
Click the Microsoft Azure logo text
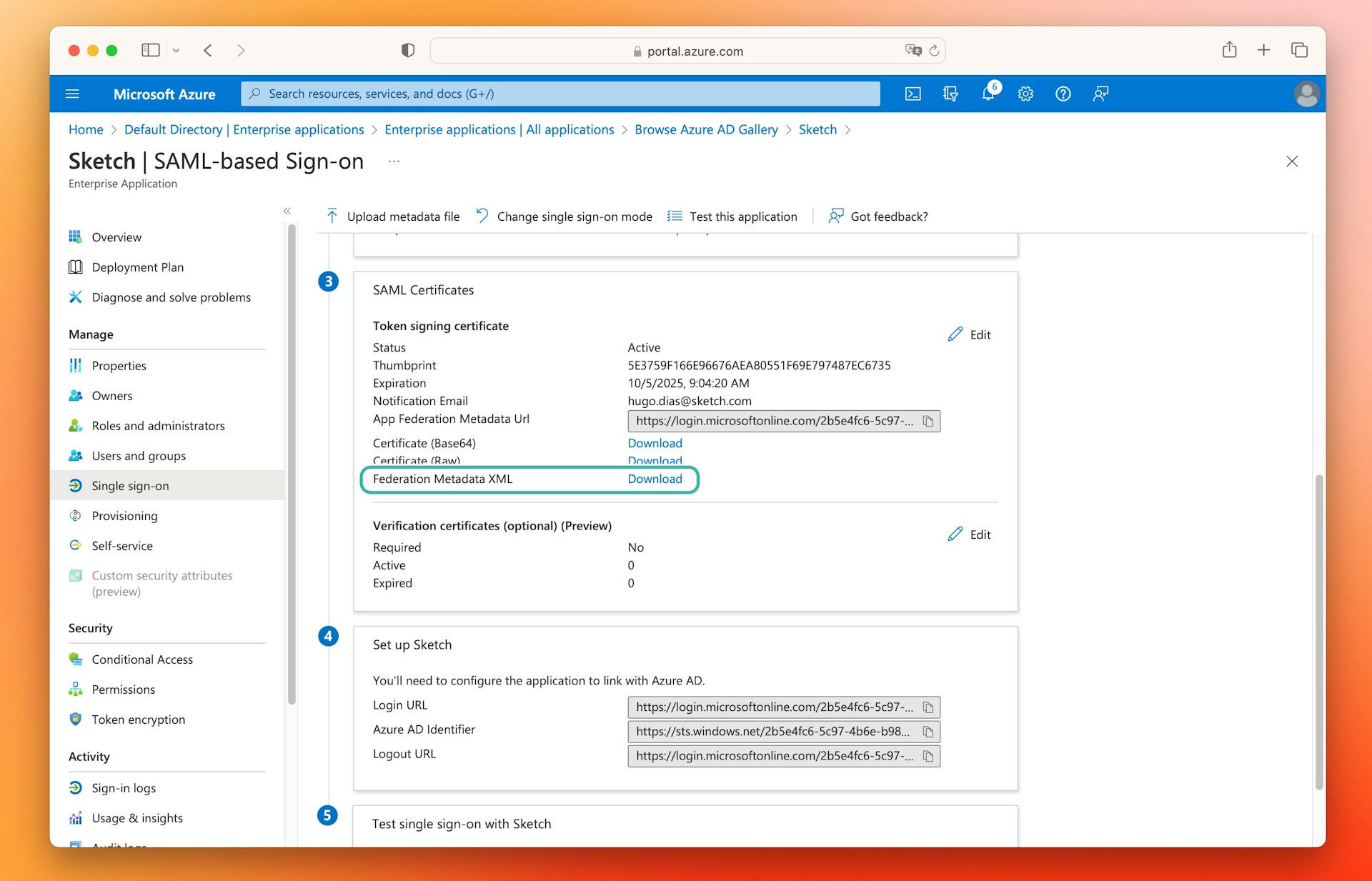[x=164, y=94]
